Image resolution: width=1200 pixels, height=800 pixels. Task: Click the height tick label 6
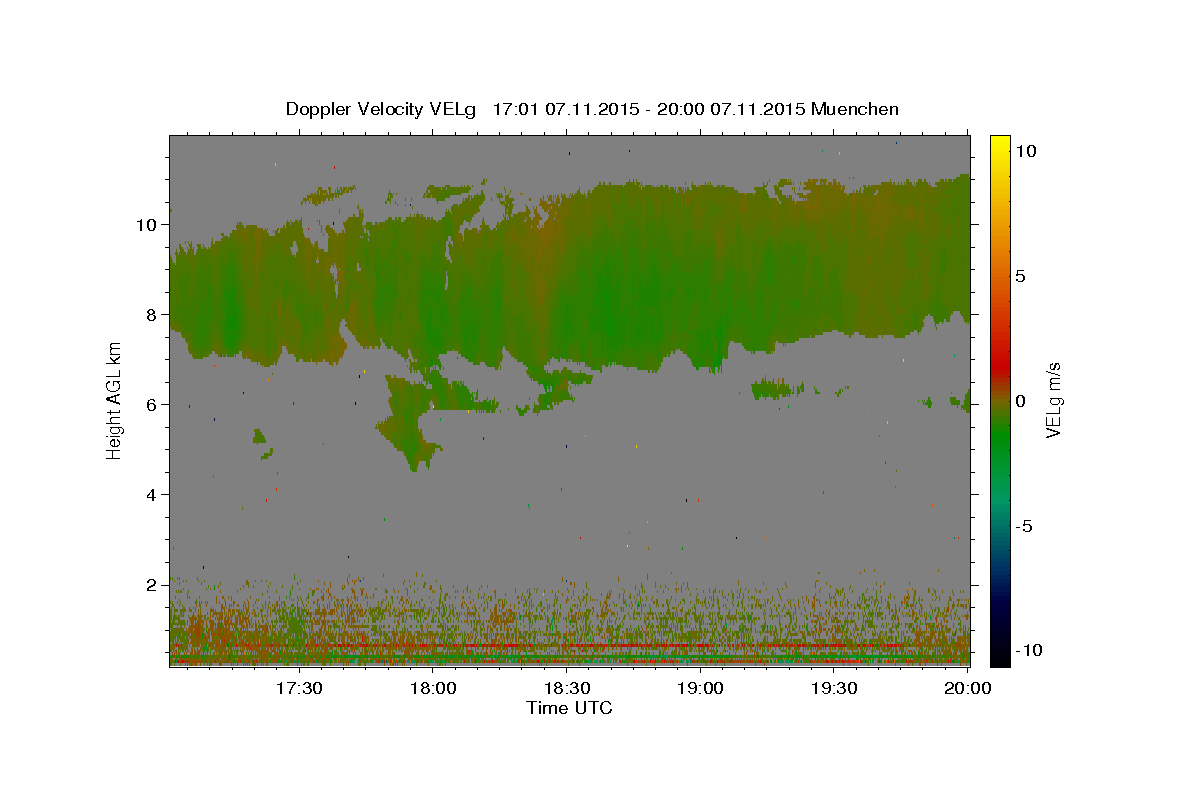(149, 405)
